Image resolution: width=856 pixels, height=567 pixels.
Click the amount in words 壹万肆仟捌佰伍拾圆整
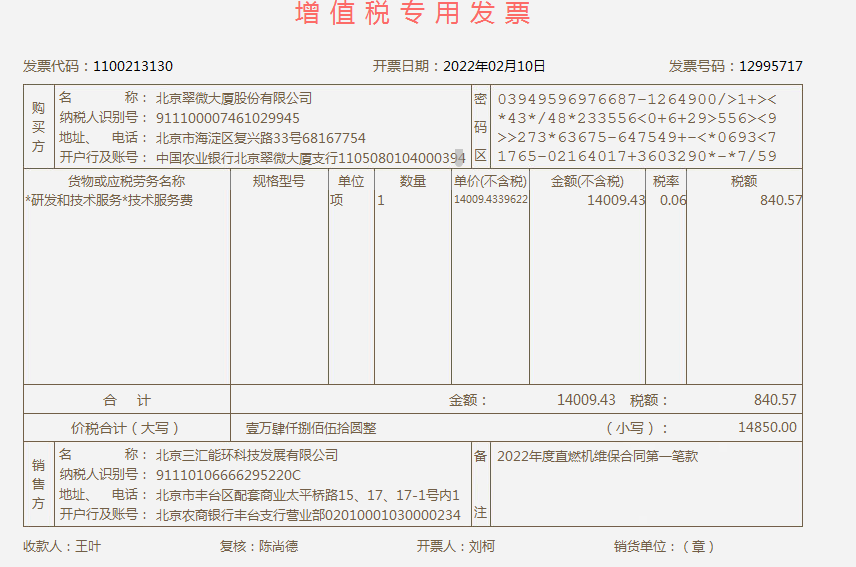pos(311,428)
